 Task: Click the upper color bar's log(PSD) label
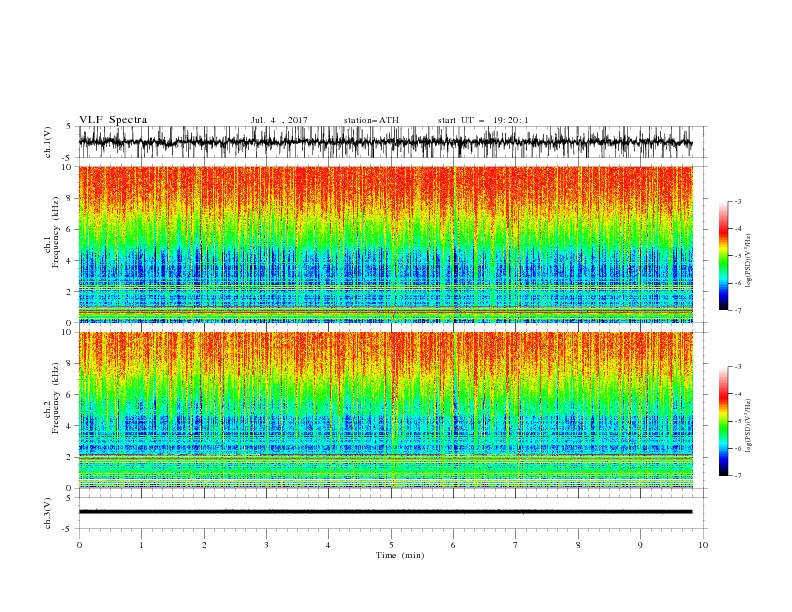coord(748,261)
